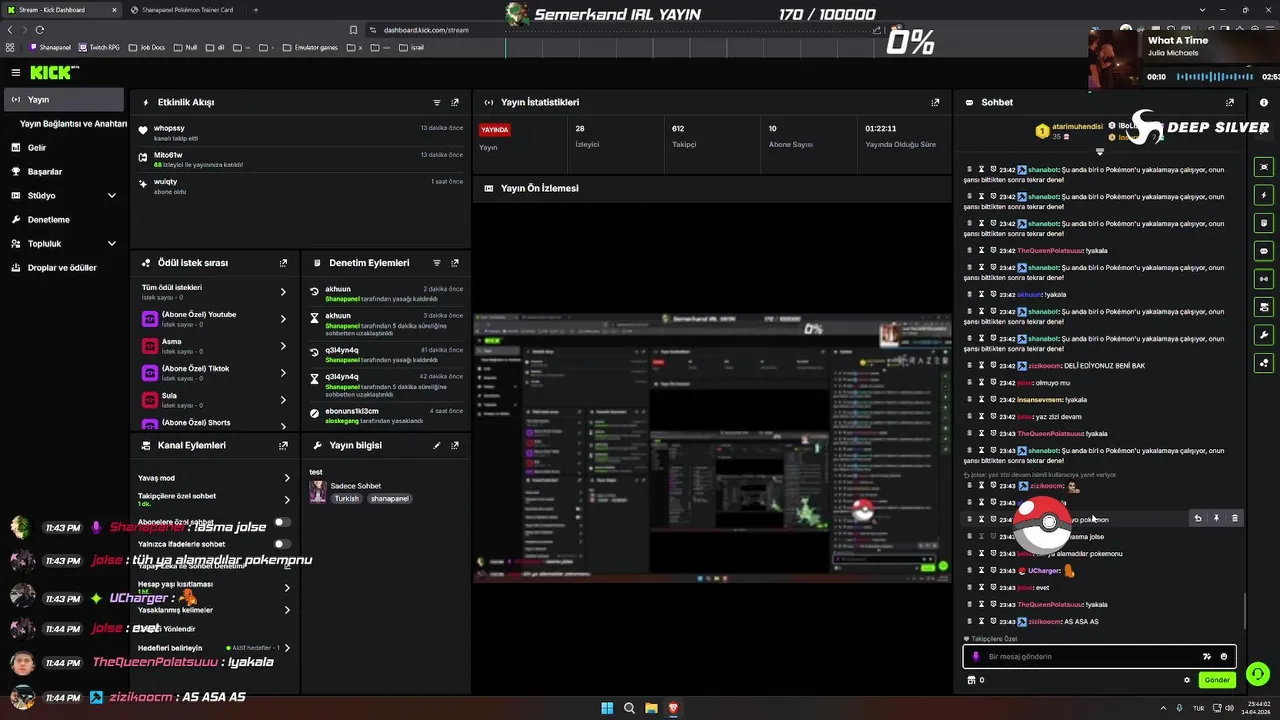Image resolution: width=1280 pixels, height=720 pixels.
Task: Switch to Stream - Kick Dashboard tab
Action: pyautogui.click(x=62, y=10)
